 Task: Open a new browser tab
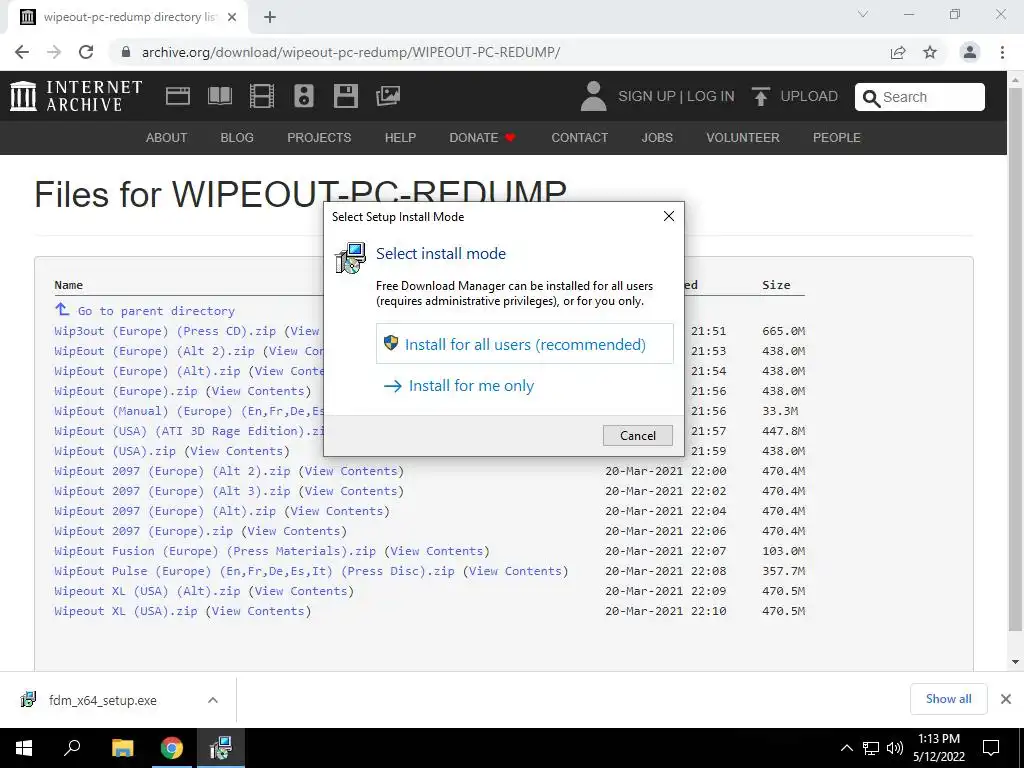pyautogui.click(x=270, y=17)
